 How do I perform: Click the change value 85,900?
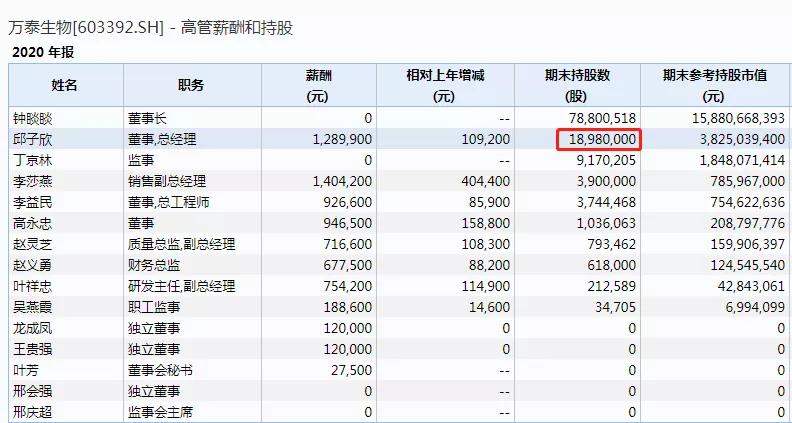pyautogui.click(x=490, y=203)
